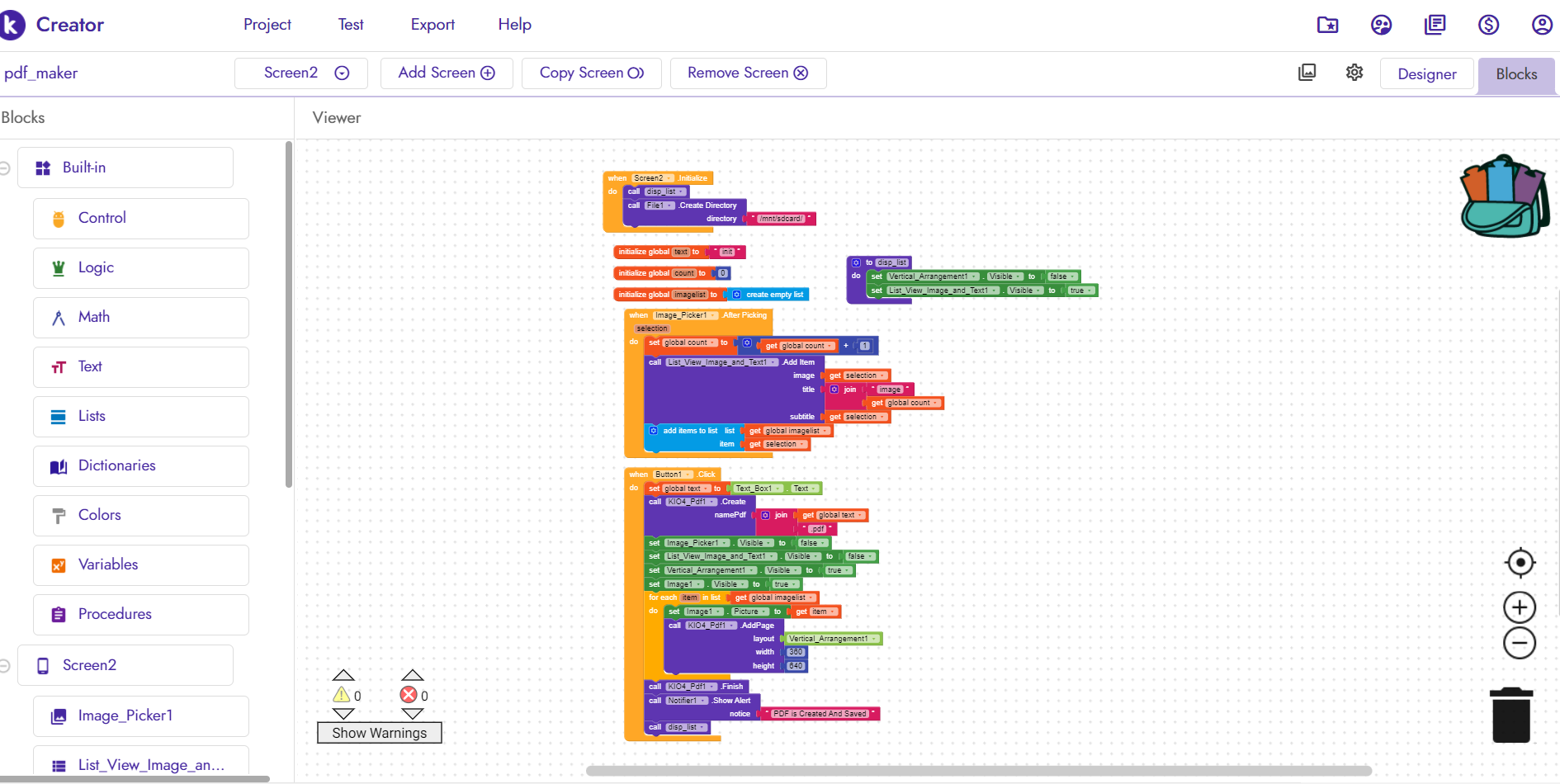This screenshot has height=784, width=1560.
Task: Open the settings gear icon
Action: point(1354,73)
